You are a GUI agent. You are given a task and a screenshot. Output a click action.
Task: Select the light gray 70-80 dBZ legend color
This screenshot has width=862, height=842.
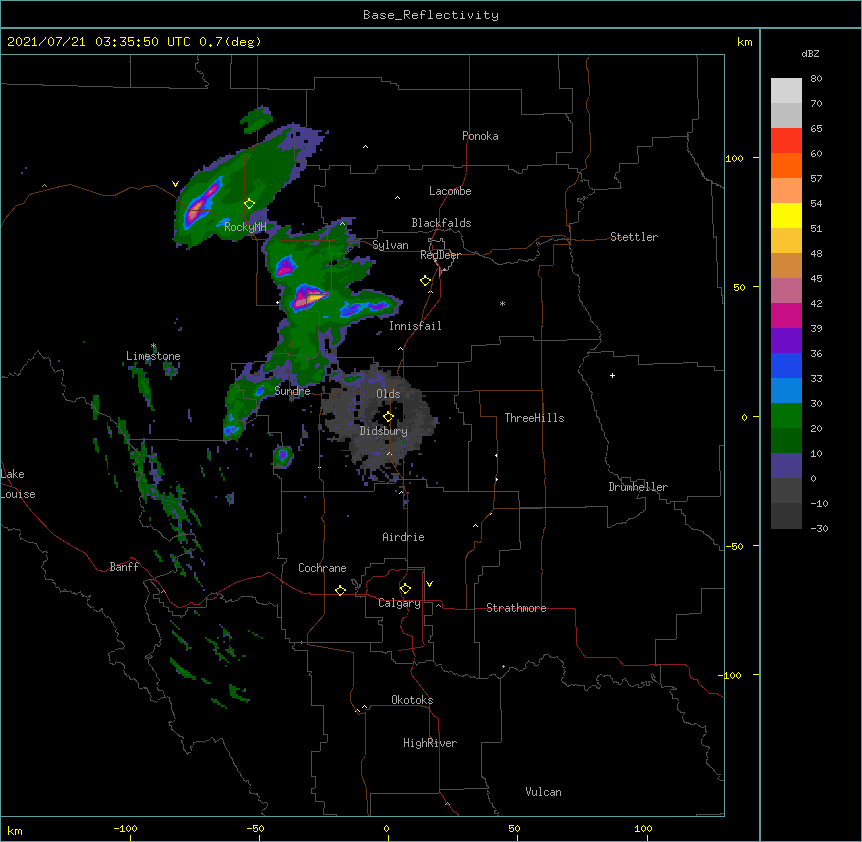(x=786, y=90)
